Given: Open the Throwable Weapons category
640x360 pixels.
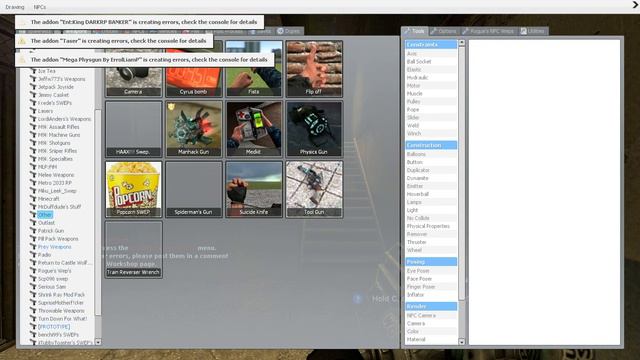Looking at the screenshot, I should click(x=61, y=311).
